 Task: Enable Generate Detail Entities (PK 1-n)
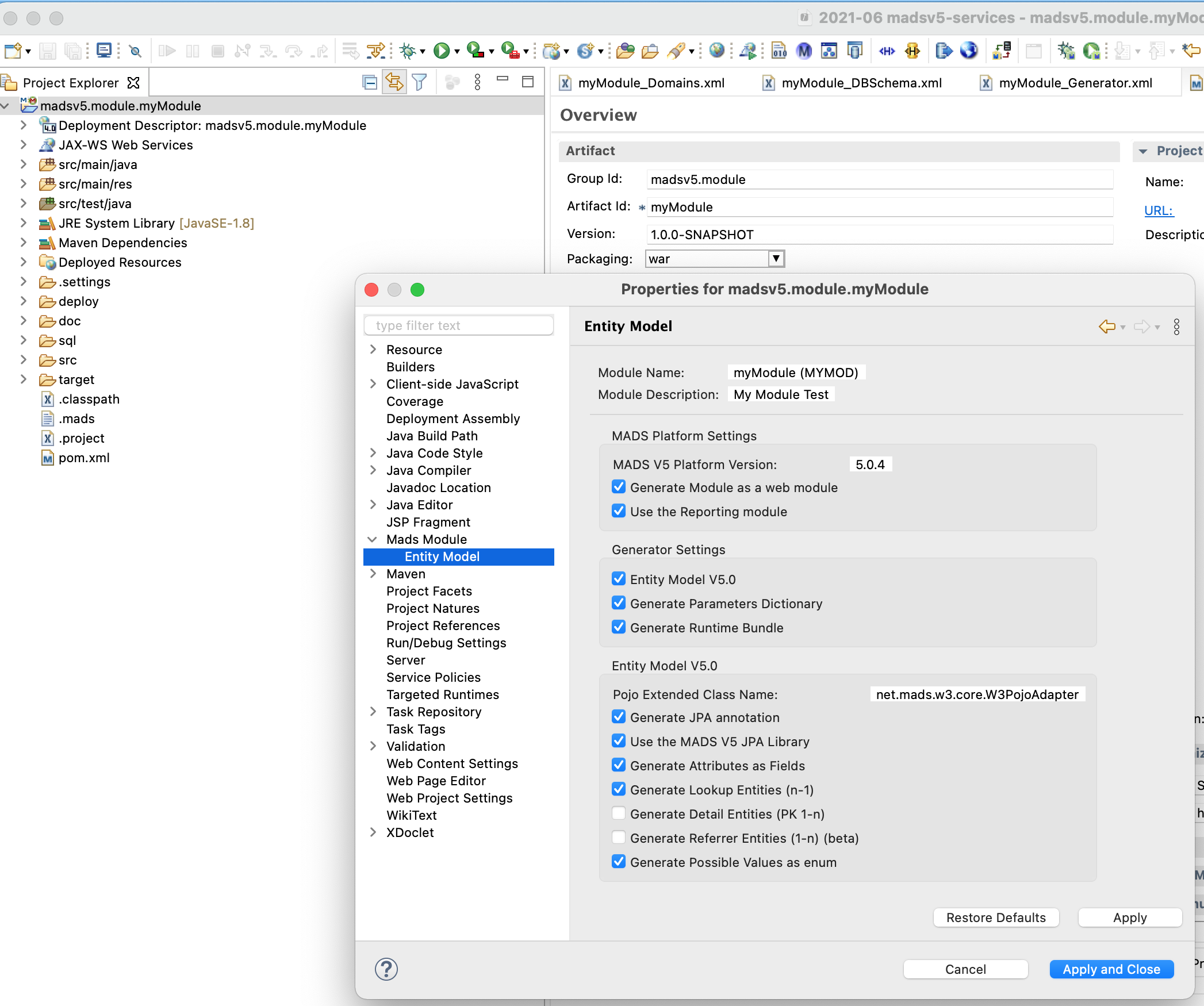pos(619,813)
